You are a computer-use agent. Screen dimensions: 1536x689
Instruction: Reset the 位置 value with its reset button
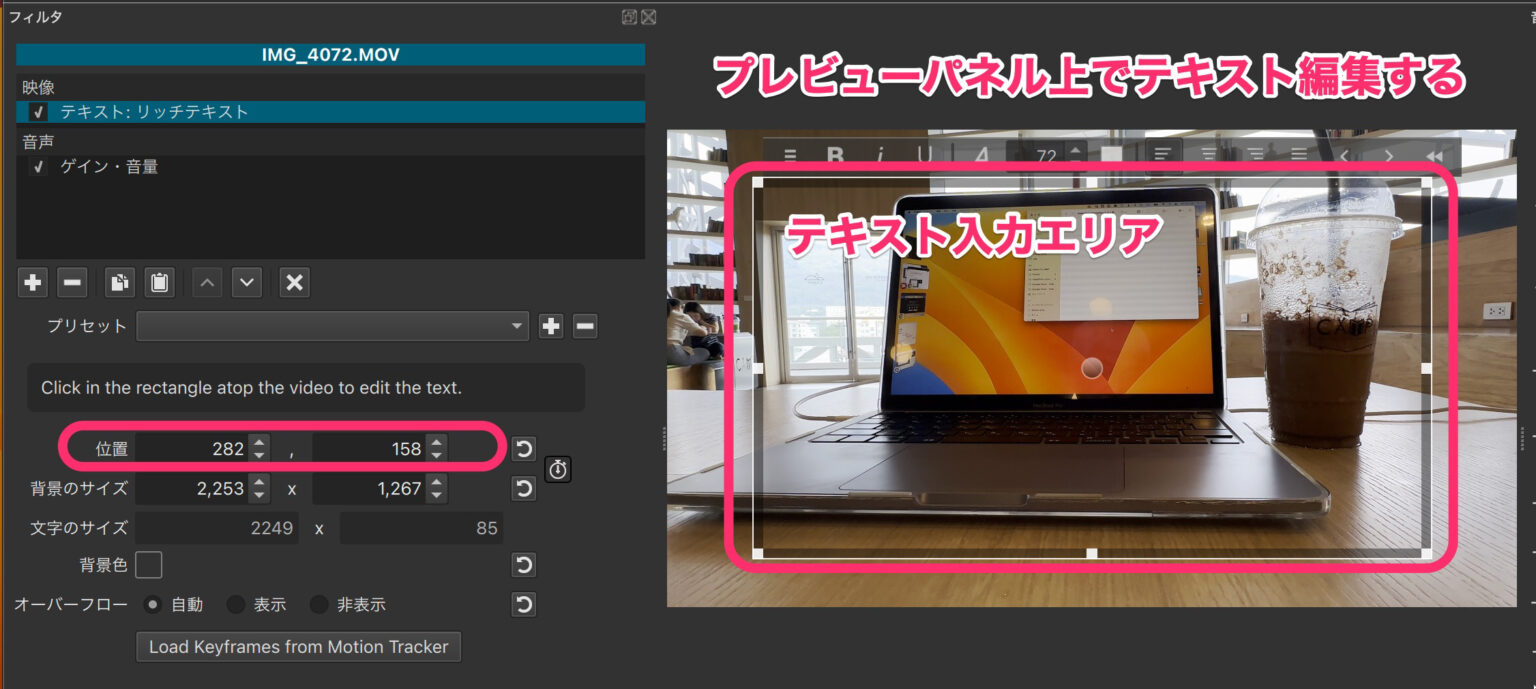pos(523,448)
